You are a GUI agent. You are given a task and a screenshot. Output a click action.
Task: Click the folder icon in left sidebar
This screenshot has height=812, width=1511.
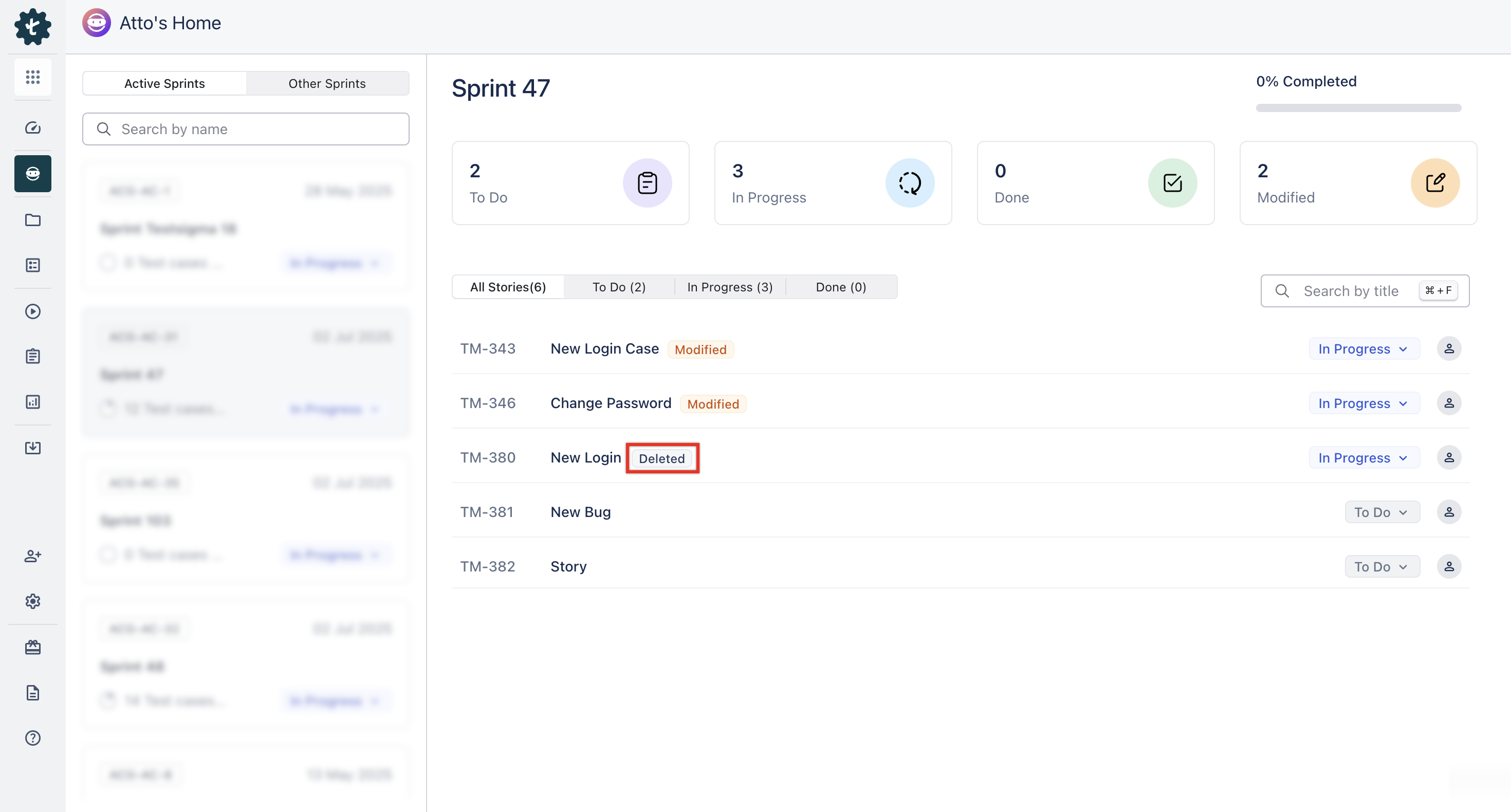click(x=33, y=220)
